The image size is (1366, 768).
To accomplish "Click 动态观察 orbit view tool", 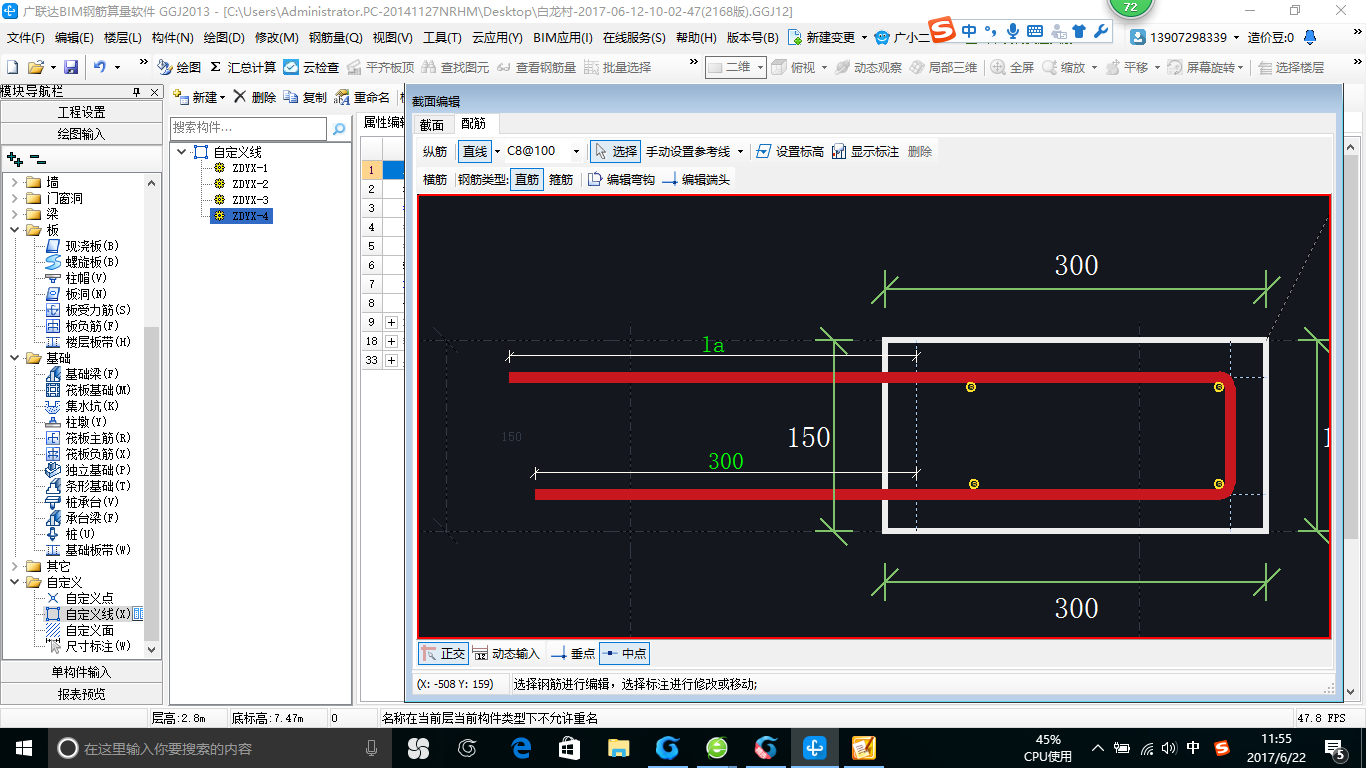I will (868, 67).
